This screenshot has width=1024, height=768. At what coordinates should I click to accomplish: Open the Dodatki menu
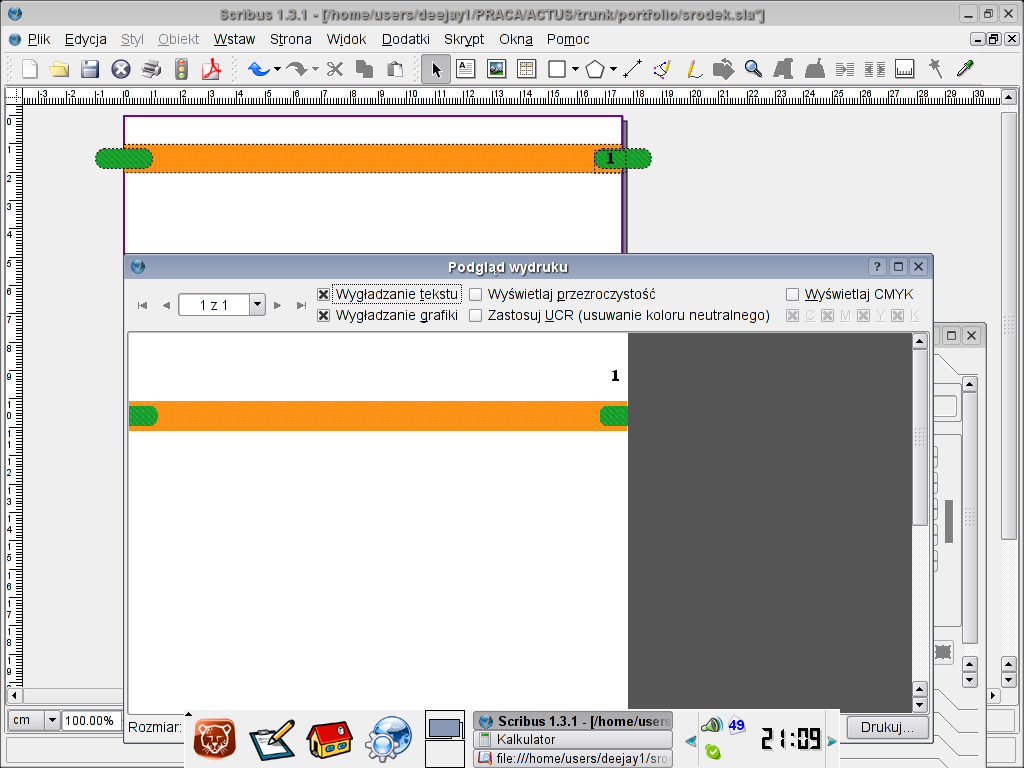tap(405, 39)
